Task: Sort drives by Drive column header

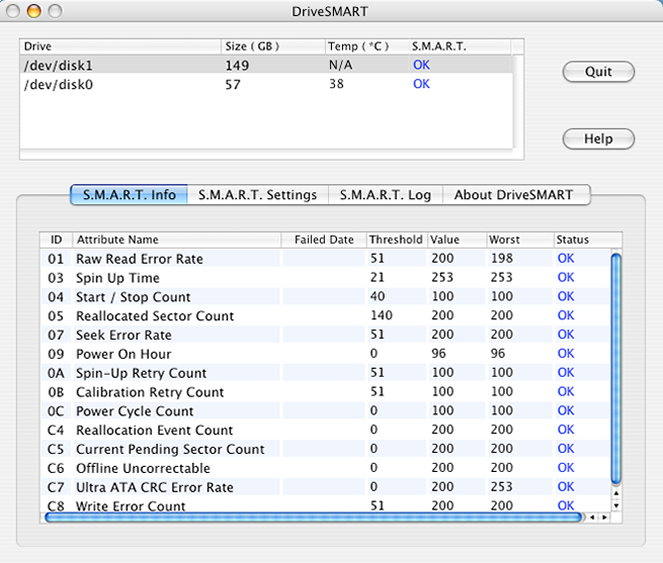Action: (121, 46)
